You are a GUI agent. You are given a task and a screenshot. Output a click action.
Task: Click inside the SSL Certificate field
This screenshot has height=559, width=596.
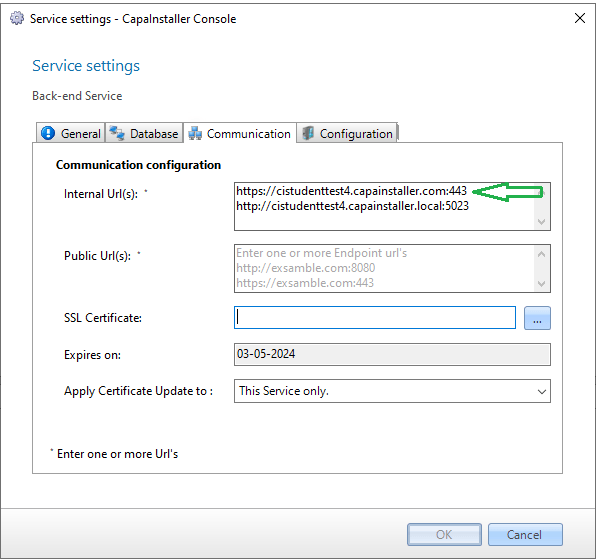tap(375, 318)
